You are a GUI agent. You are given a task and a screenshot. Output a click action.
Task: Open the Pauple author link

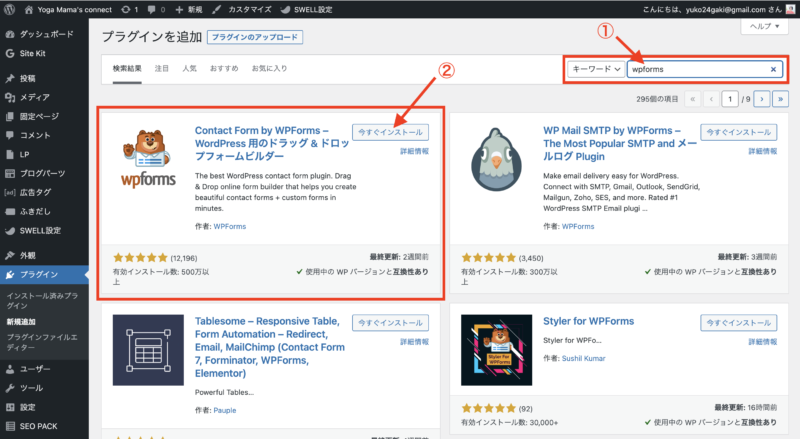click(224, 410)
